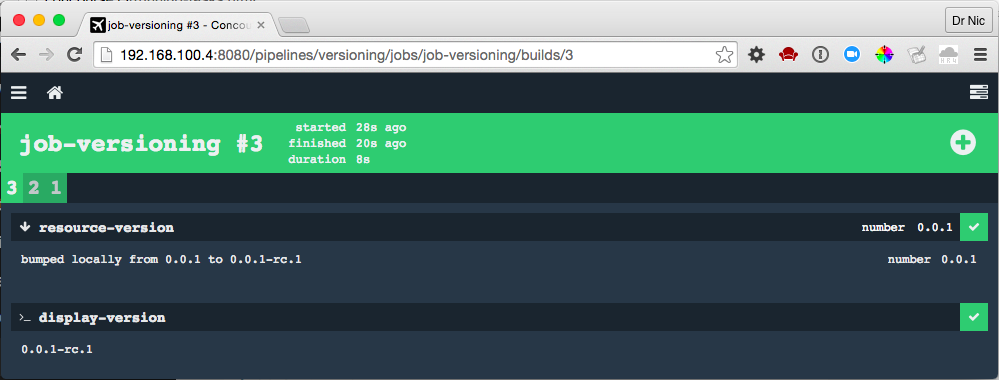Image resolution: width=999 pixels, height=380 pixels.
Task: Go back with the browser back arrow
Action: [x=18, y=55]
